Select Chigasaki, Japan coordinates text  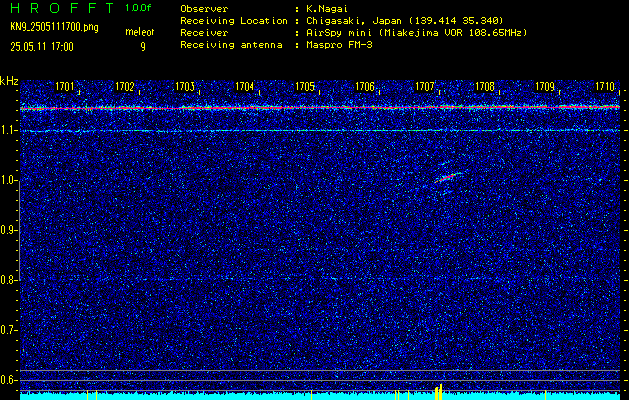(404, 20)
